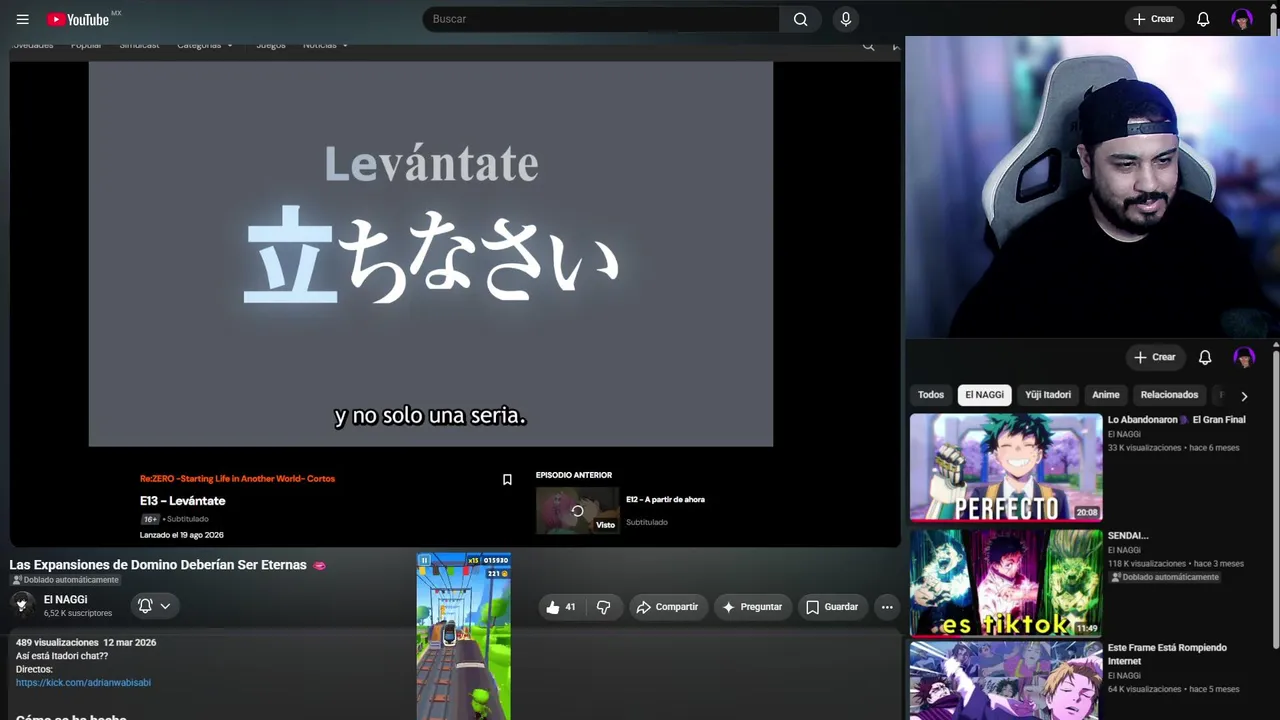The image size is (1280, 720).
Task: Click the Crear button above the filter chips
Action: (1154, 357)
